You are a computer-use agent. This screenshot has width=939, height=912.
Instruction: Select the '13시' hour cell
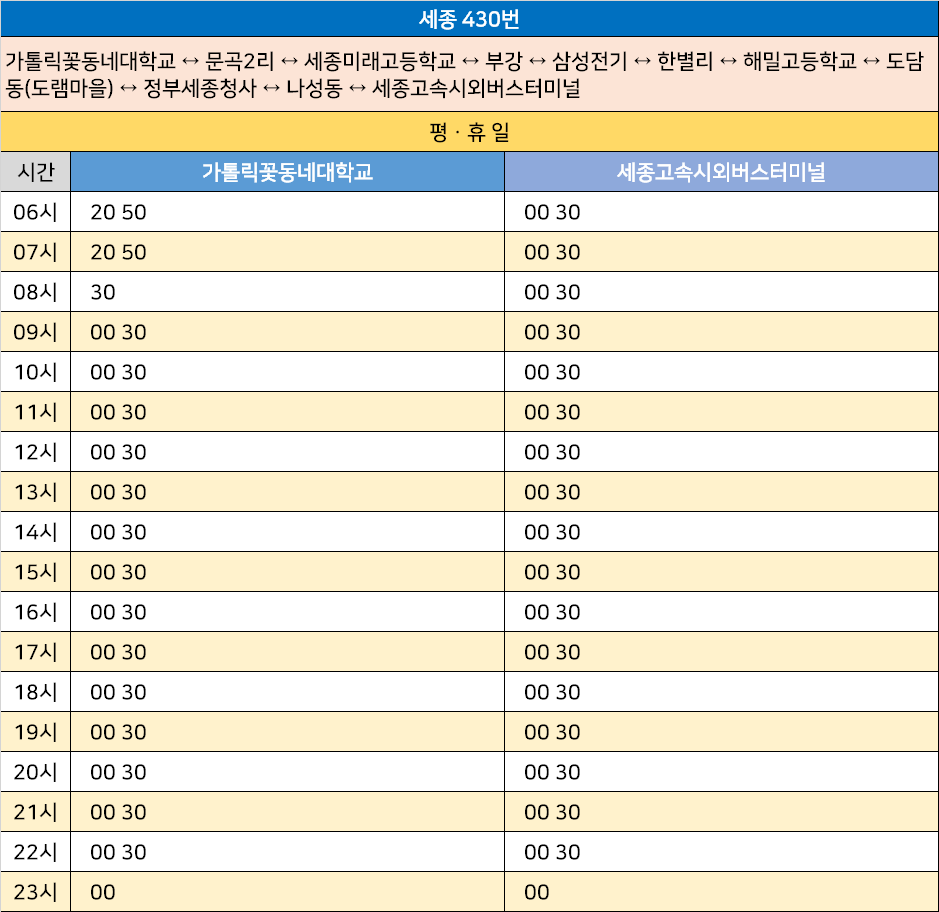(x=36, y=492)
